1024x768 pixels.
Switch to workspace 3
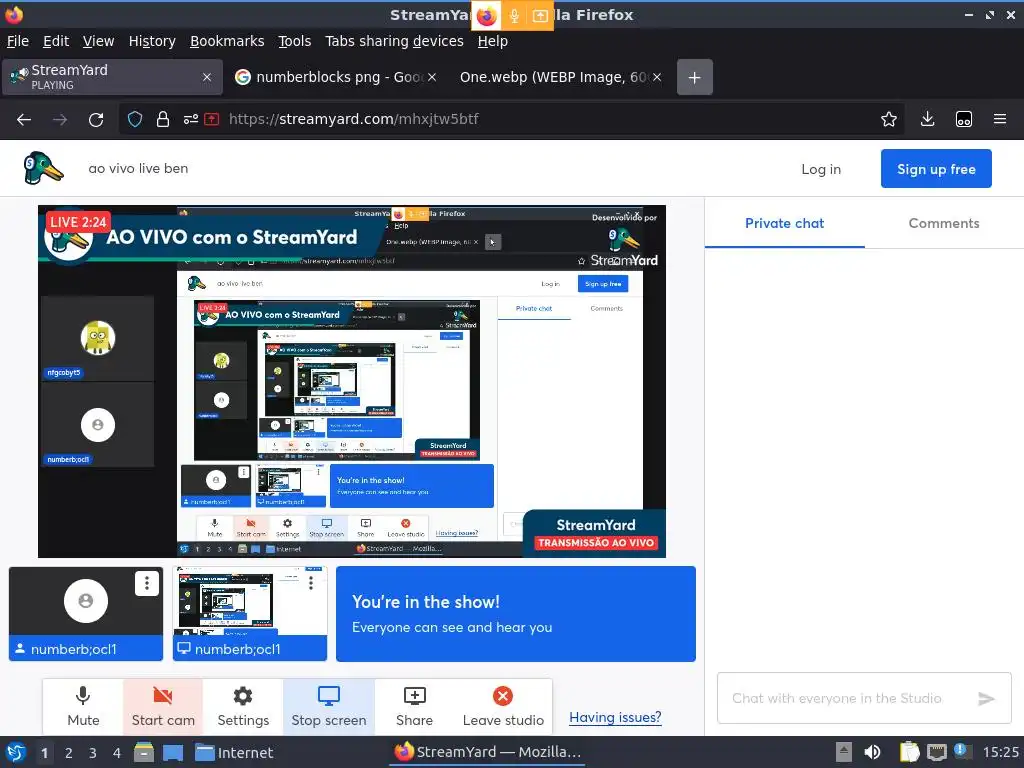click(93, 753)
